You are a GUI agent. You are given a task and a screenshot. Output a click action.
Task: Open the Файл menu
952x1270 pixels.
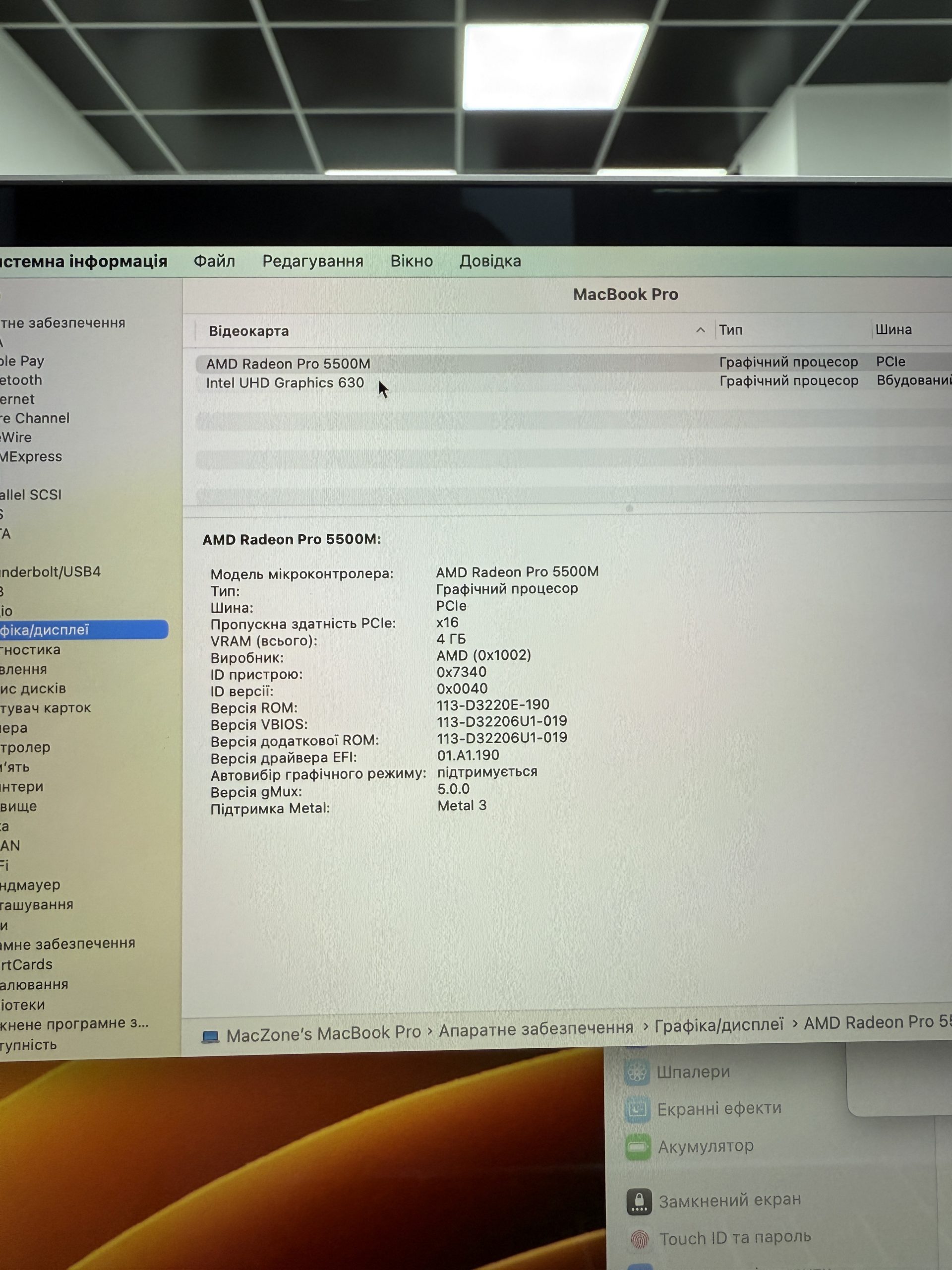click(x=214, y=261)
